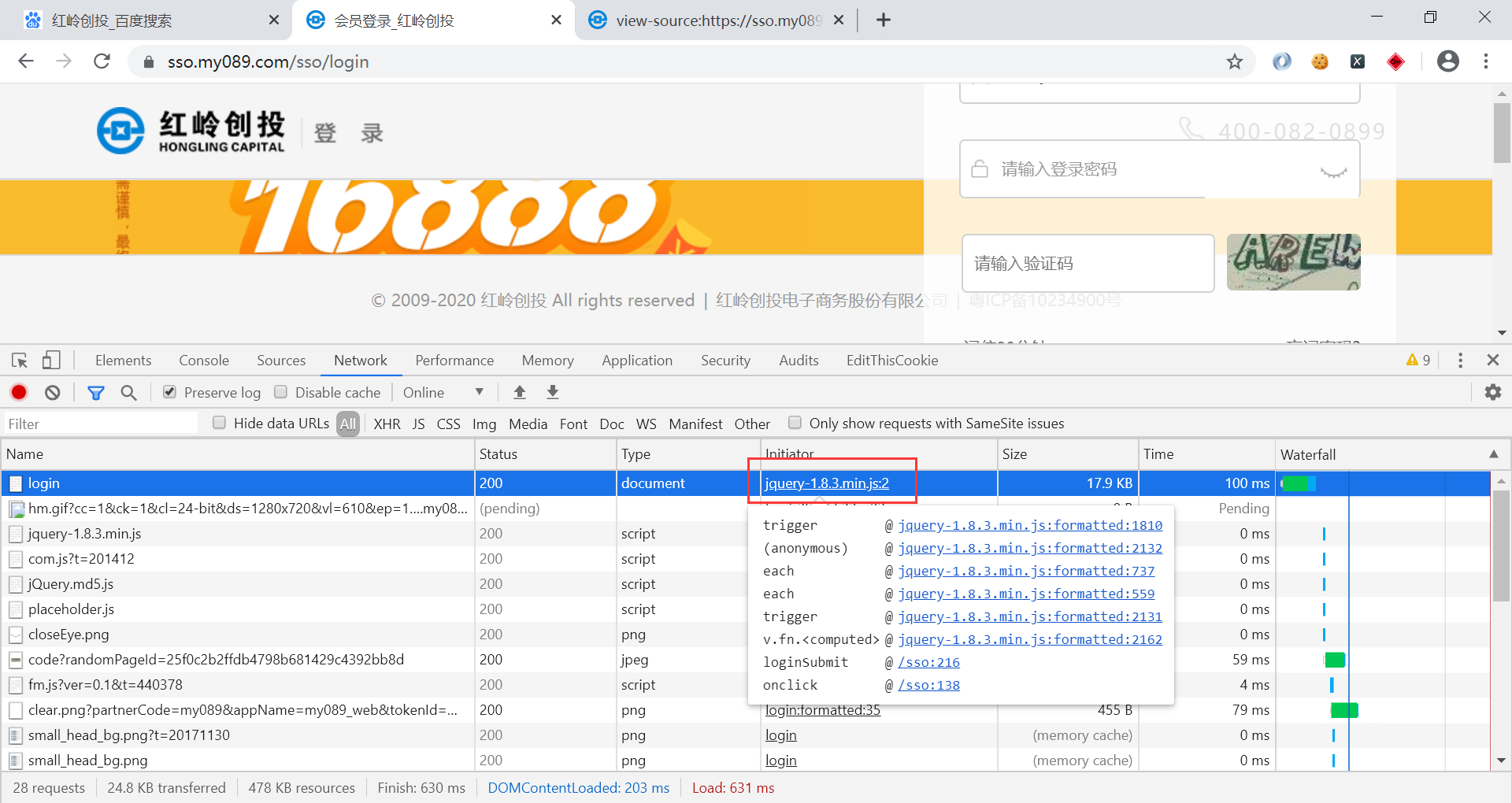Screen dimensions: 1512x803
Task: Open /sso:216 loginSubmit stack link
Action: coord(928,663)
